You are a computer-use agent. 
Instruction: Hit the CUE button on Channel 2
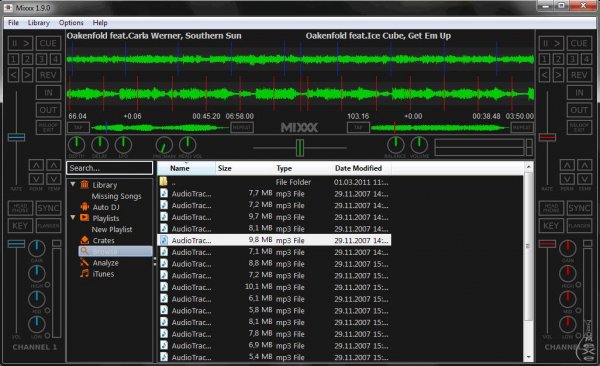coord(579,43)
